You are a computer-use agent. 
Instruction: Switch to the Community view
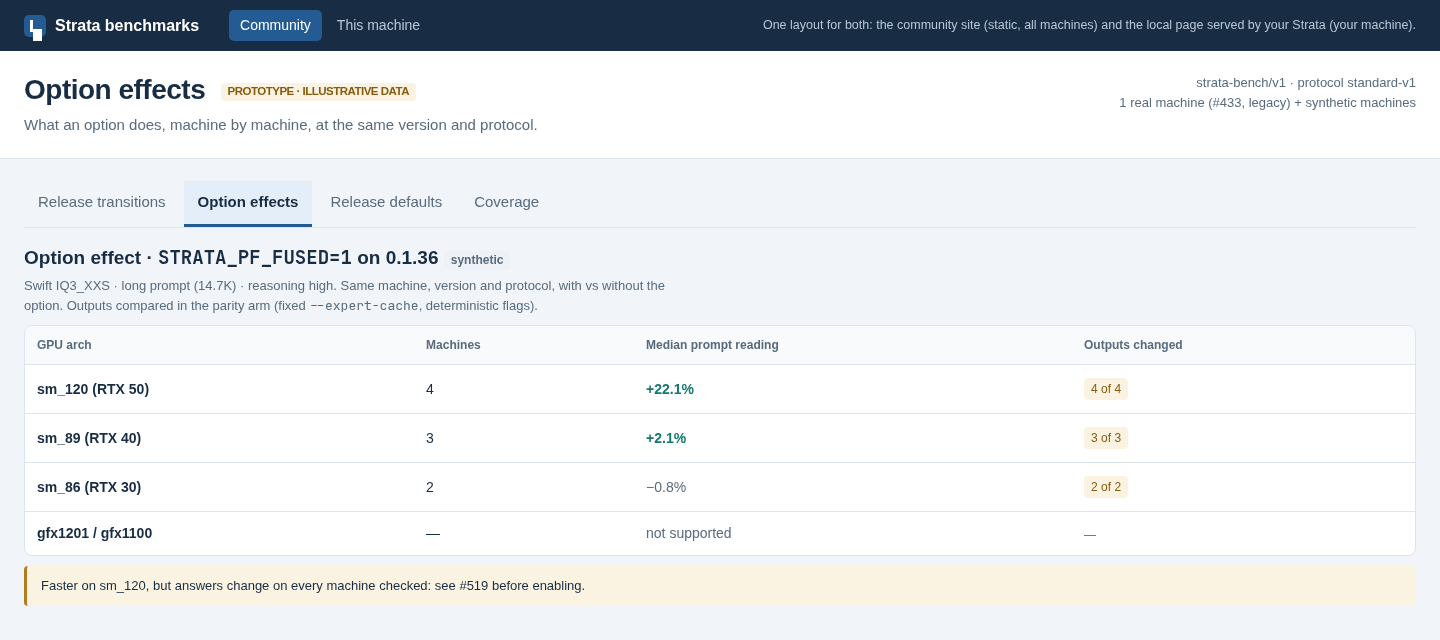click(x=275, y=25)
